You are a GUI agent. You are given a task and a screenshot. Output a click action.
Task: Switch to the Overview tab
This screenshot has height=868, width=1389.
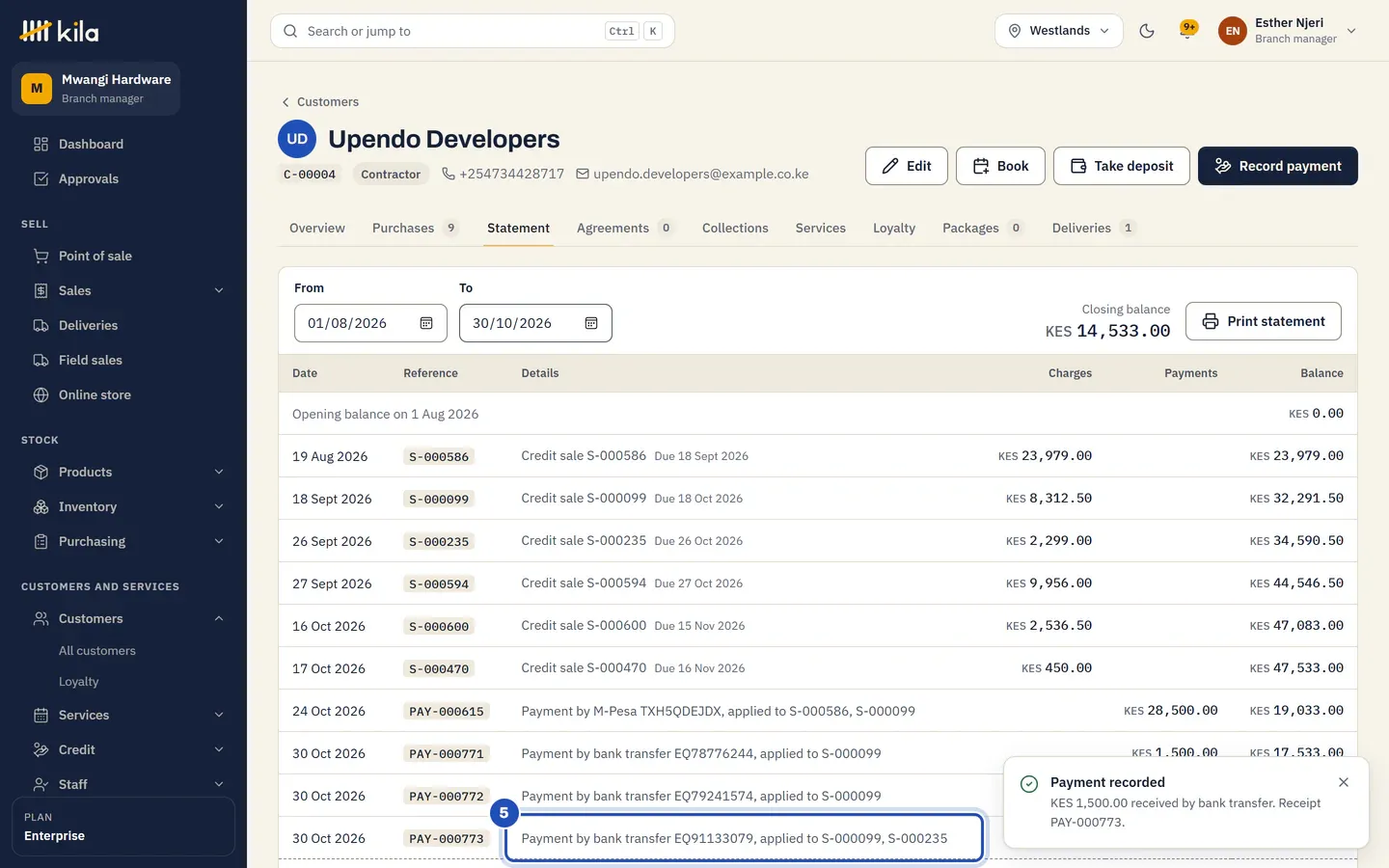[316, 228]
